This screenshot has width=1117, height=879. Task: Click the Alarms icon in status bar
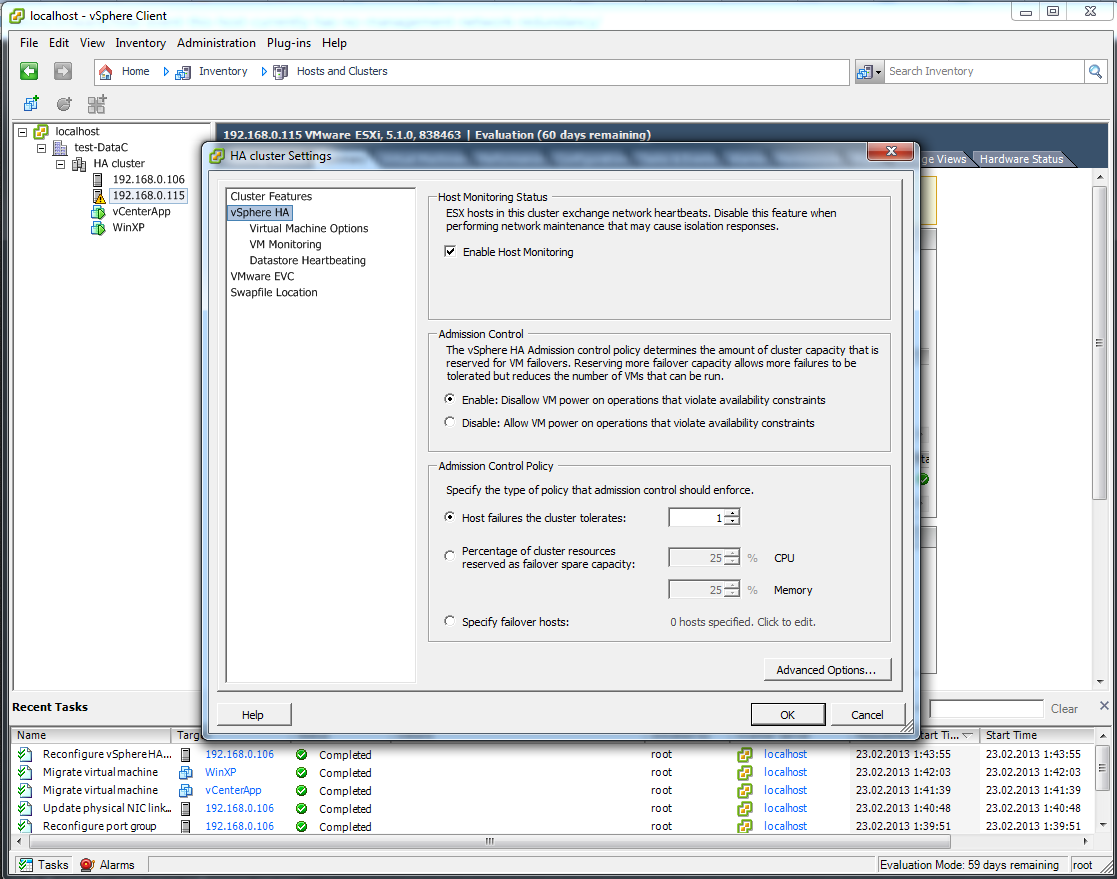pos(87,865)
